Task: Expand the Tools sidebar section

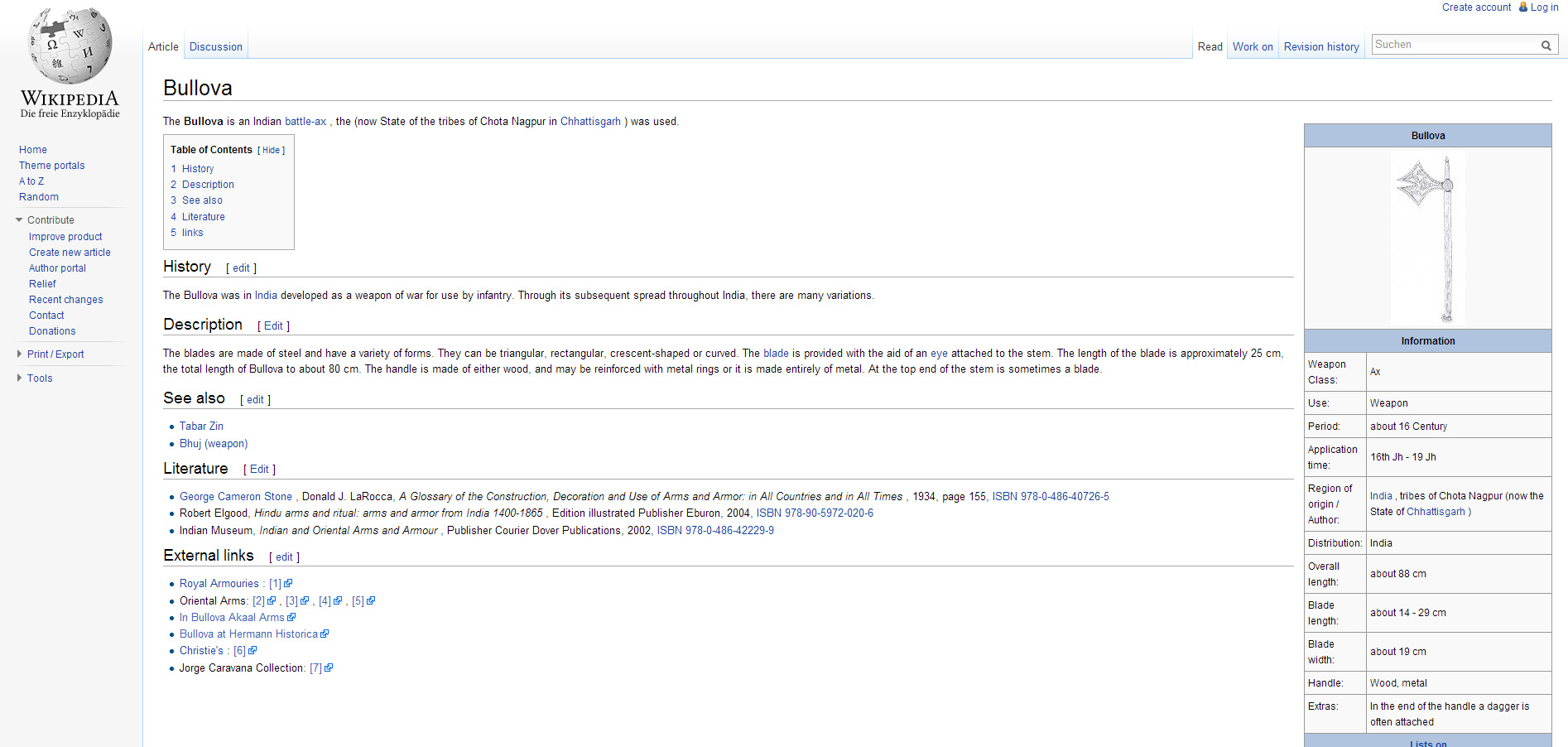Action: (x=19, y=378)
